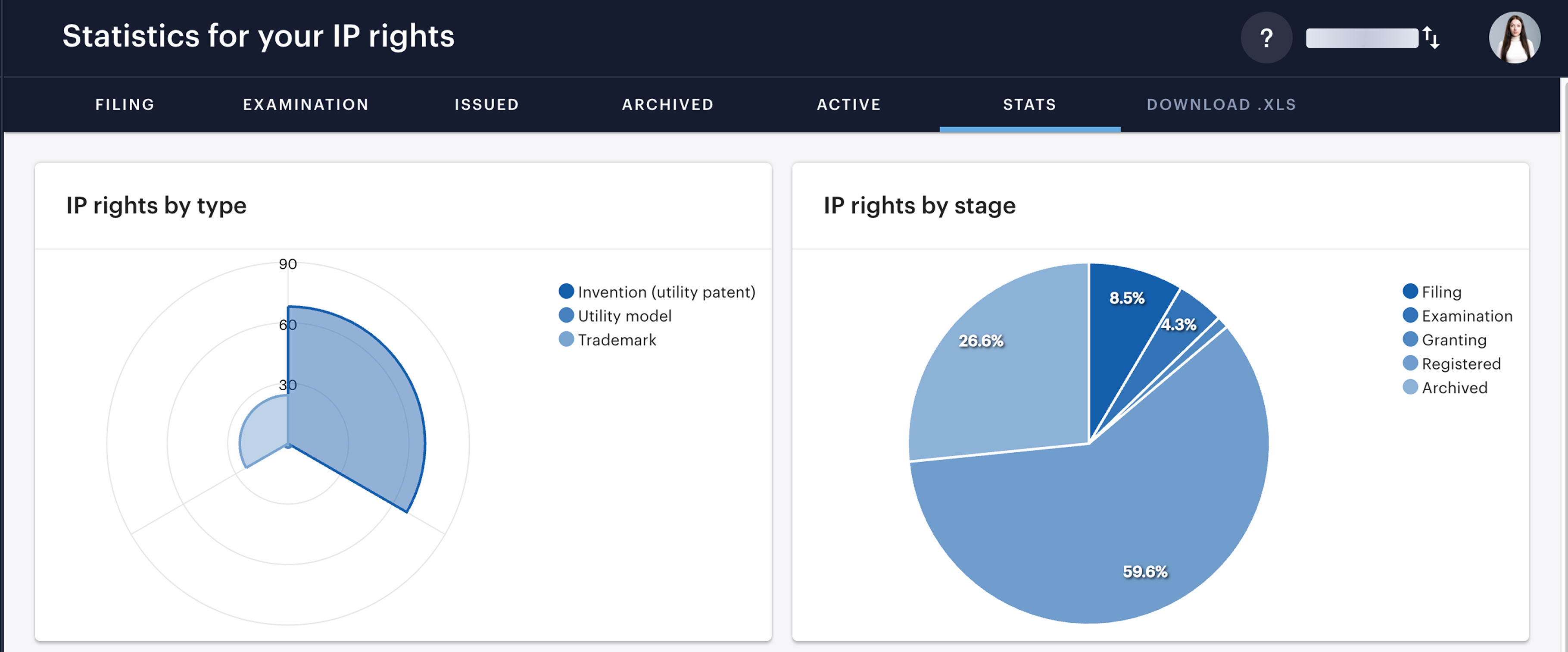This screenshot has width=1568, height=652.
Task: Open the help question mark icon
Action: [x=1266, y=38]
